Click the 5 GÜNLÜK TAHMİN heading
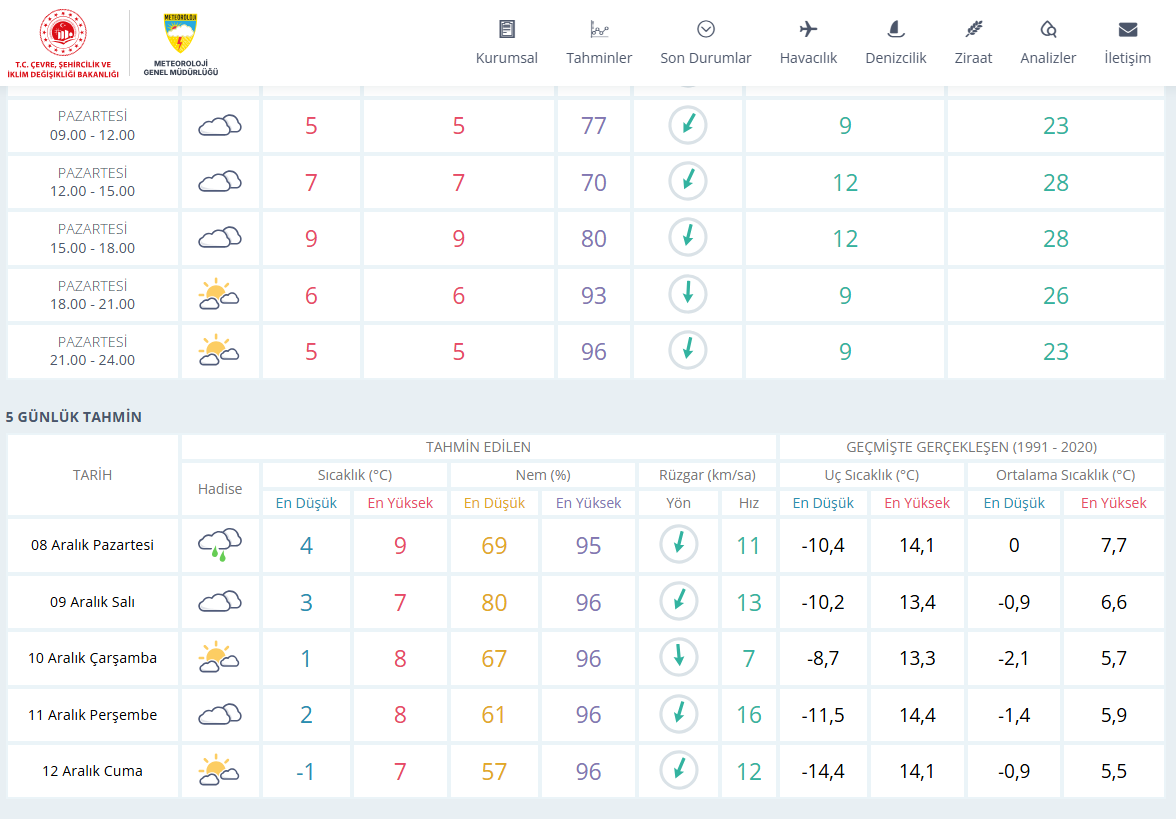1176x819 pixels. [x=74, y=417]
